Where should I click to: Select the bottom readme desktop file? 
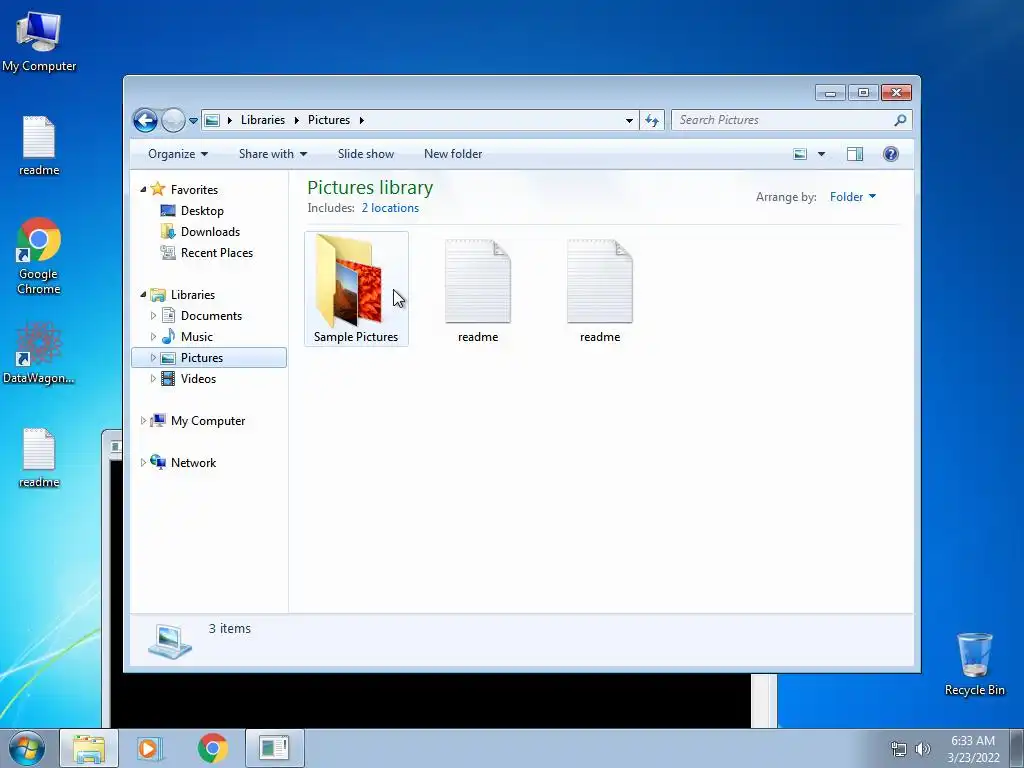point(39,458)
